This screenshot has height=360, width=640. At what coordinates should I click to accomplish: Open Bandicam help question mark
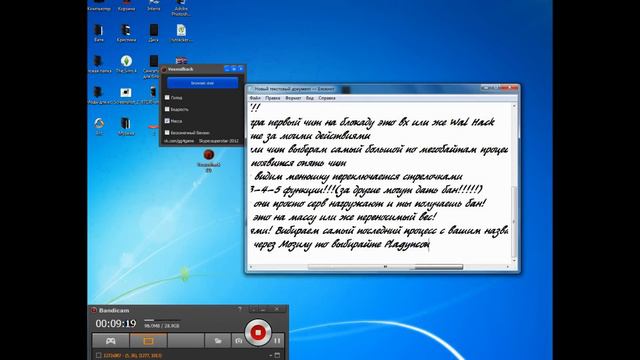(x=240, y=309)
